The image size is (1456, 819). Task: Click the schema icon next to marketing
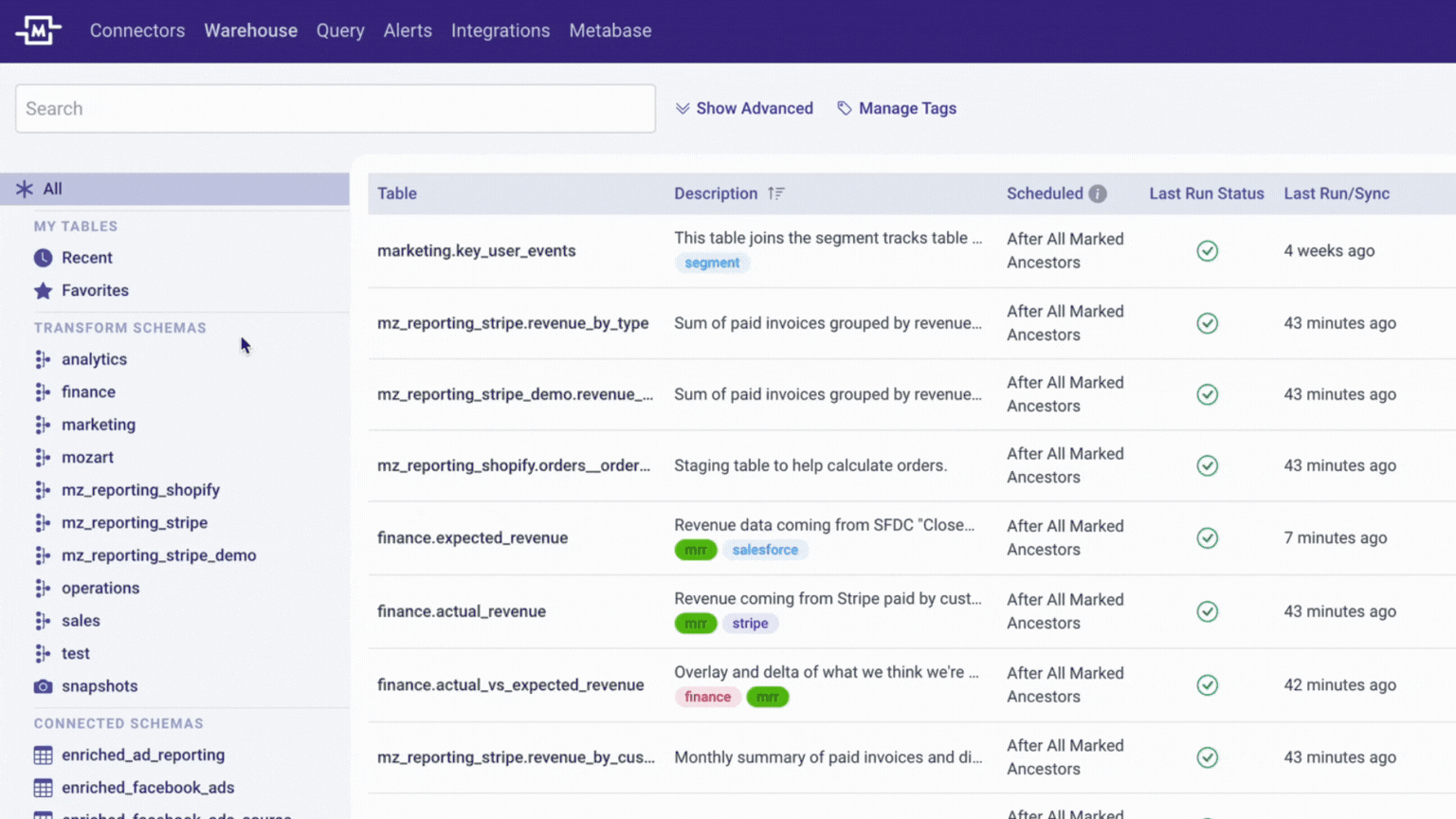(43, 425)
